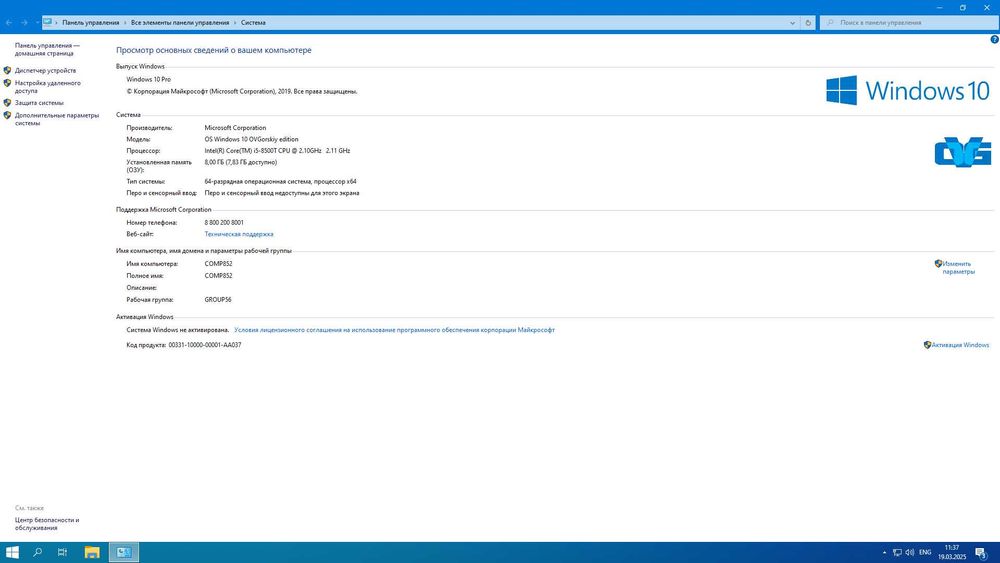Click the refresh button in address bar
The image size is (1000, 563).
[x=808, y=22]
